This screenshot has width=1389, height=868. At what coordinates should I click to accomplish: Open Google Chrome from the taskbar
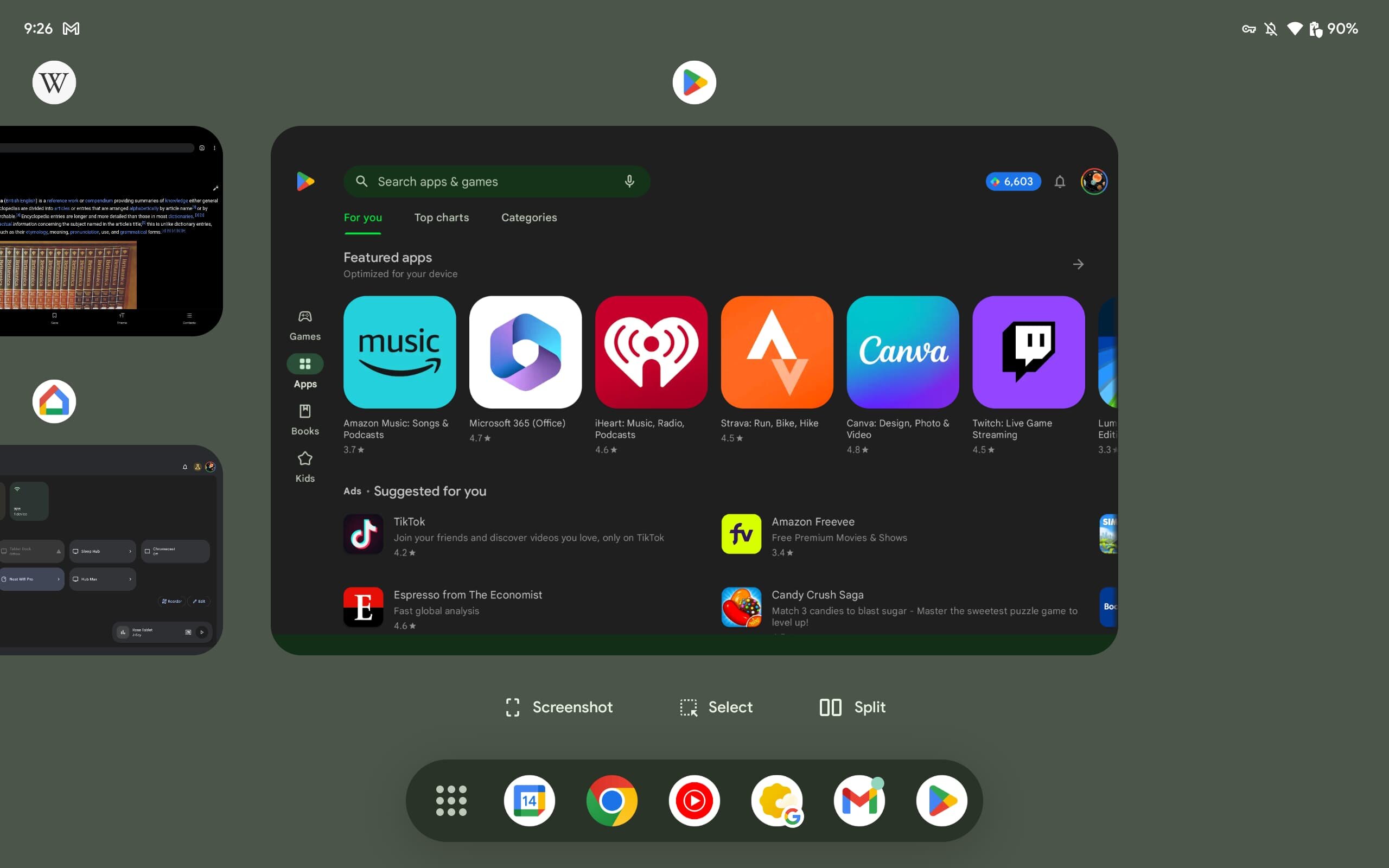pyautogui.click(x=611, y=800)
